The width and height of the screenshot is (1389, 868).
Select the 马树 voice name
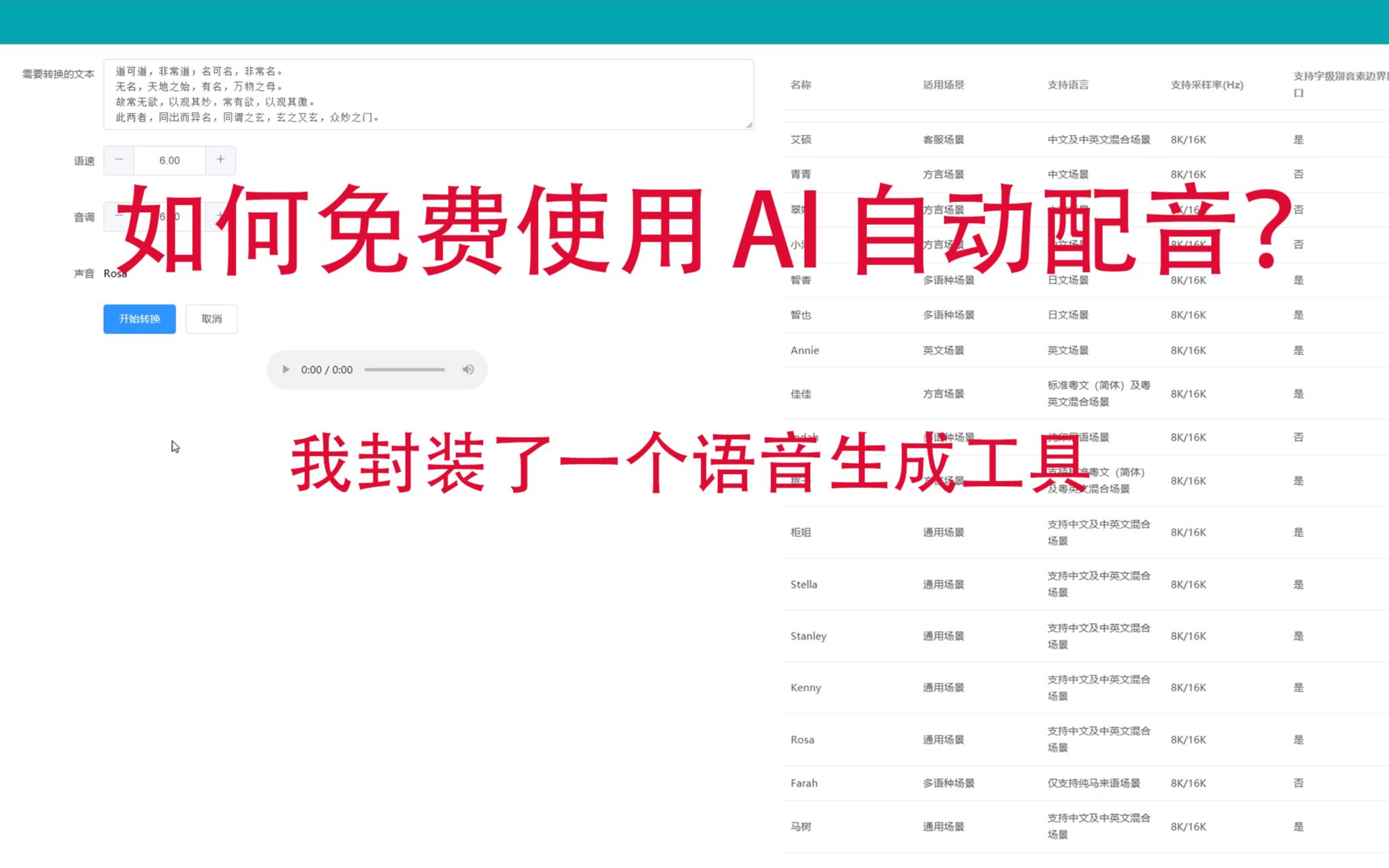(801, 827)
